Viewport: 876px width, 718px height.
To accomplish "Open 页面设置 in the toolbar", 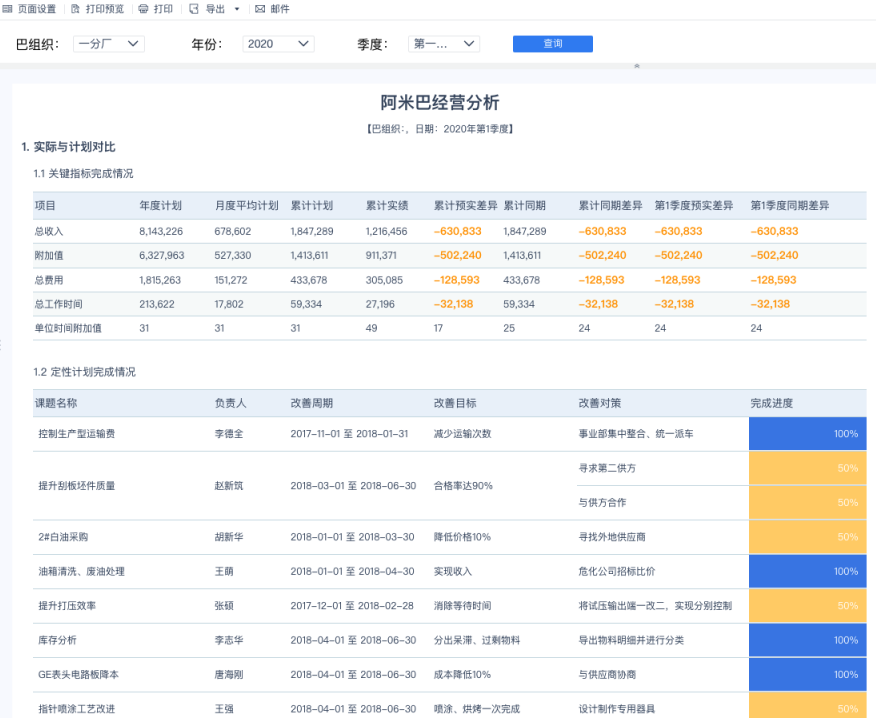I will pos(37,9).
